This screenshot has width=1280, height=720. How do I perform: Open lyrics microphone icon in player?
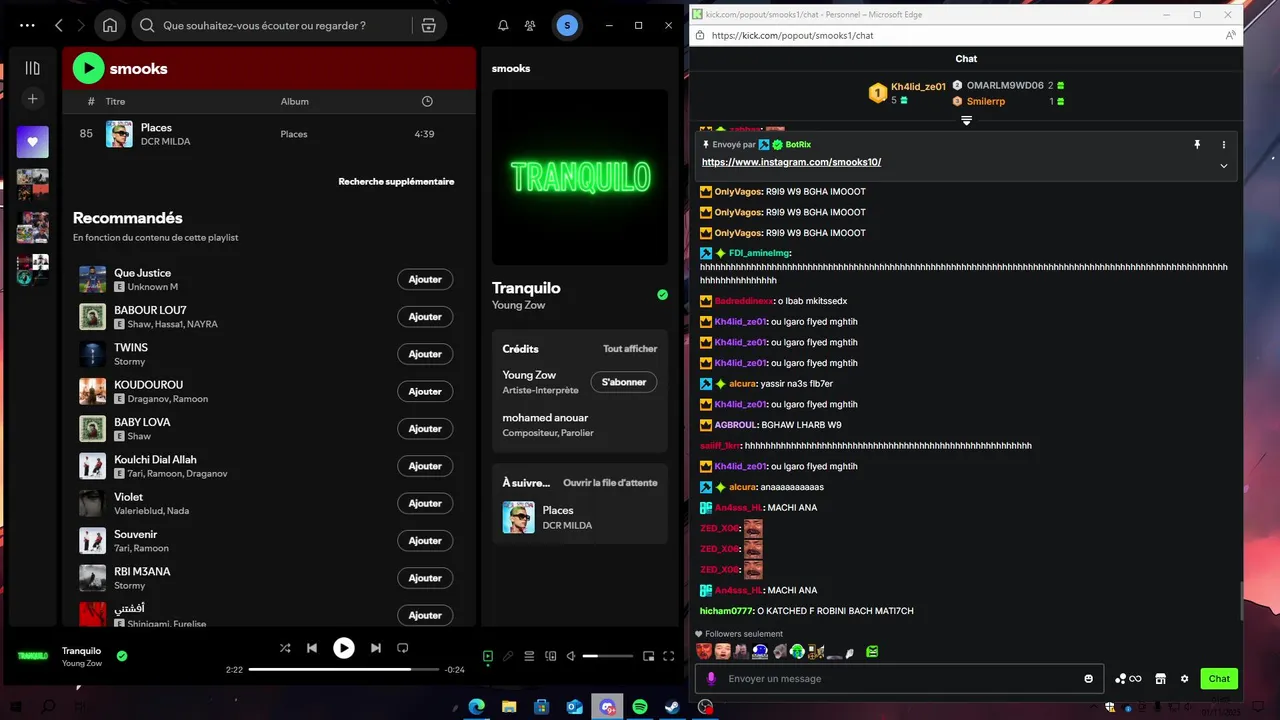click(508, 656)
